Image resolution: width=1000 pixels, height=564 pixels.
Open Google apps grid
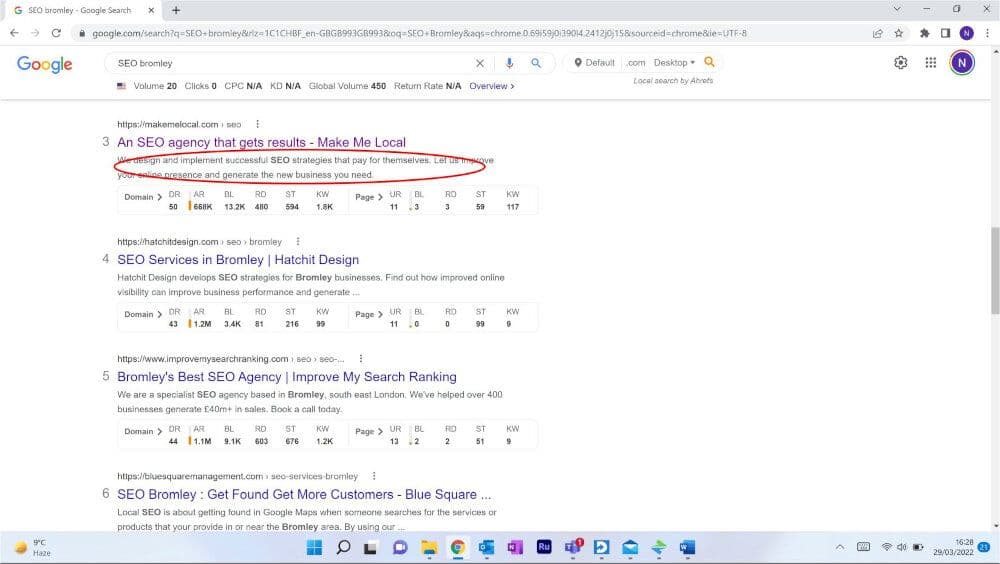click(930, 63)
